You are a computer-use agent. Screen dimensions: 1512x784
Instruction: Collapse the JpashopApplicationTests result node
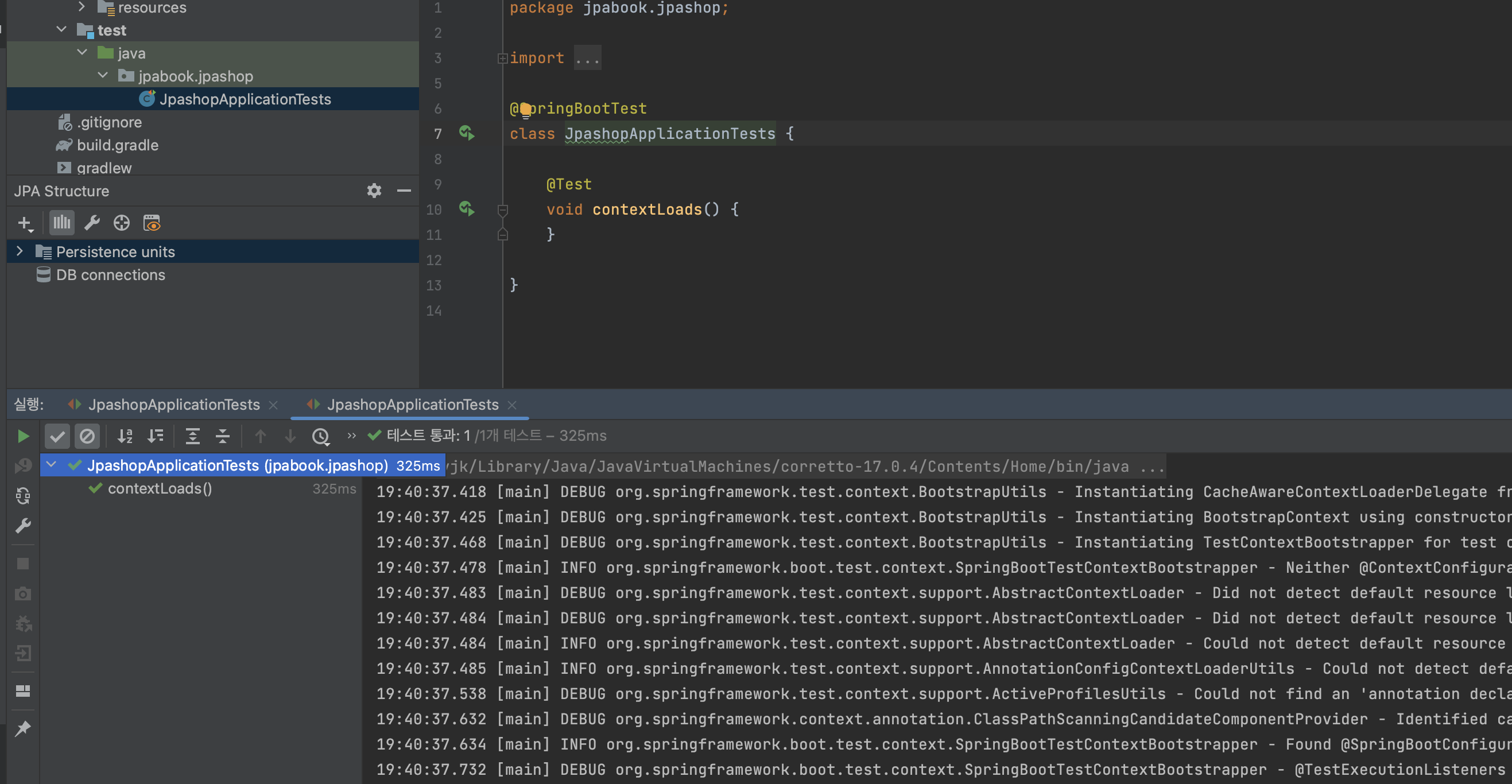pyautogui.click(x=52, y=465)
